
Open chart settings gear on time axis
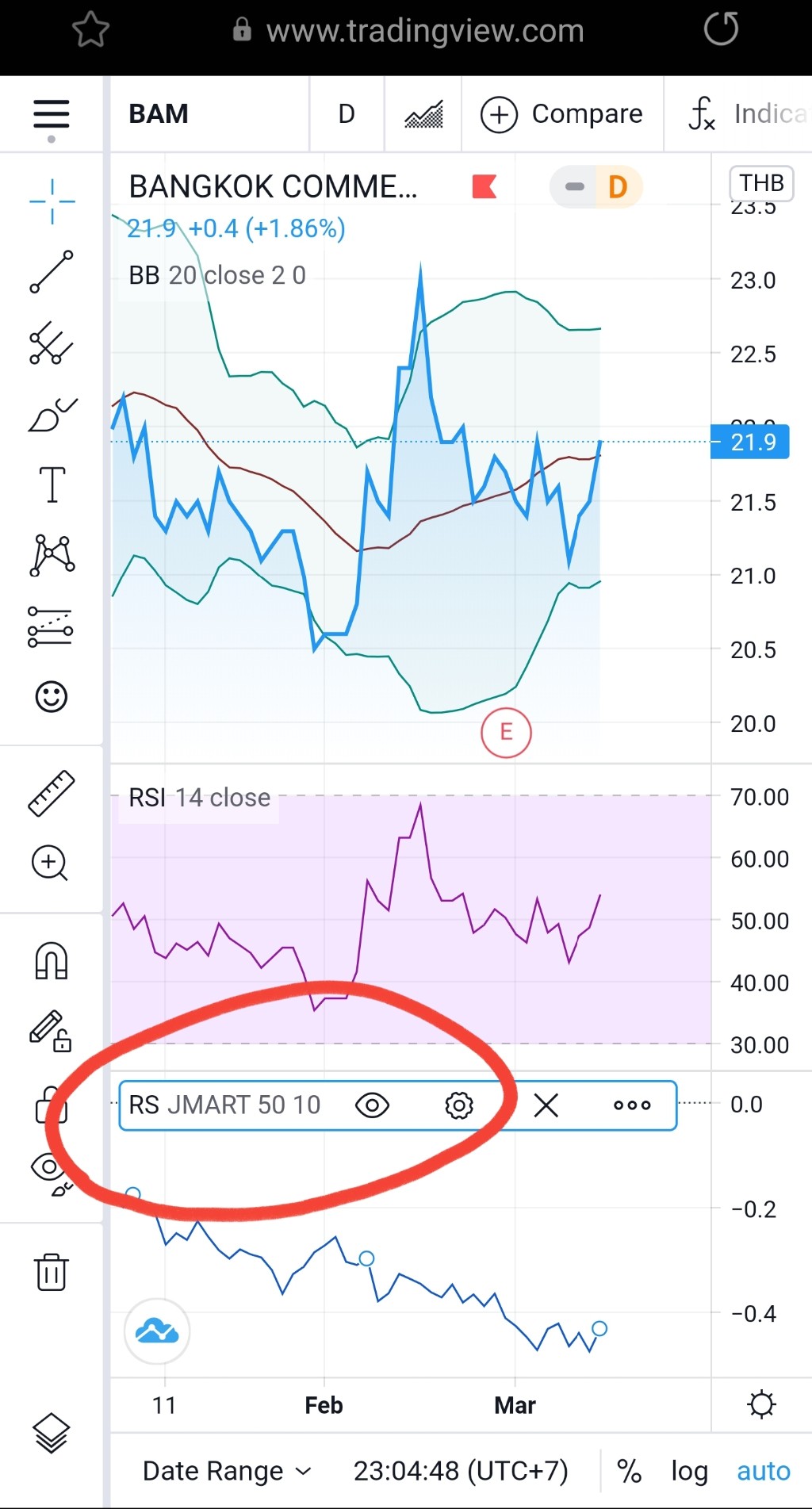pos(761,1404)
